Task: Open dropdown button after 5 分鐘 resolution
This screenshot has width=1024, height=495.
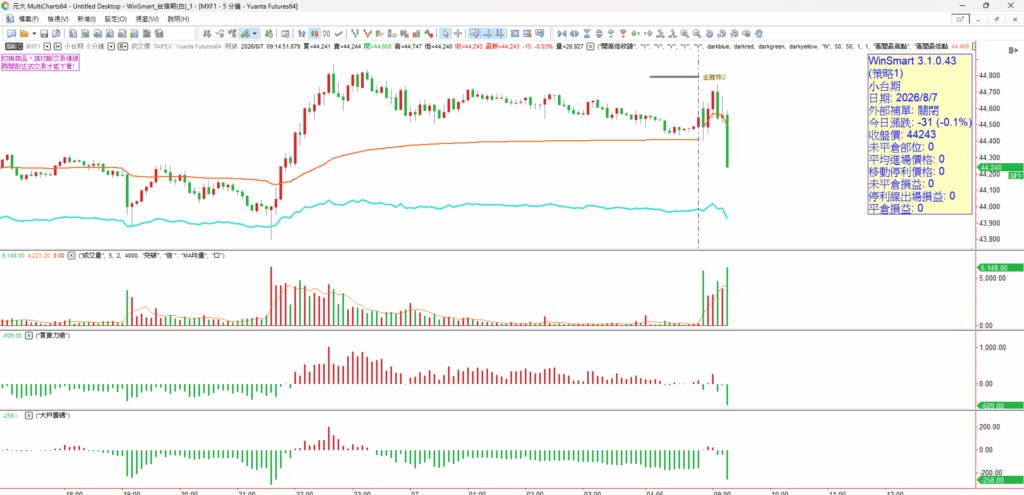Action: (112, 46)
